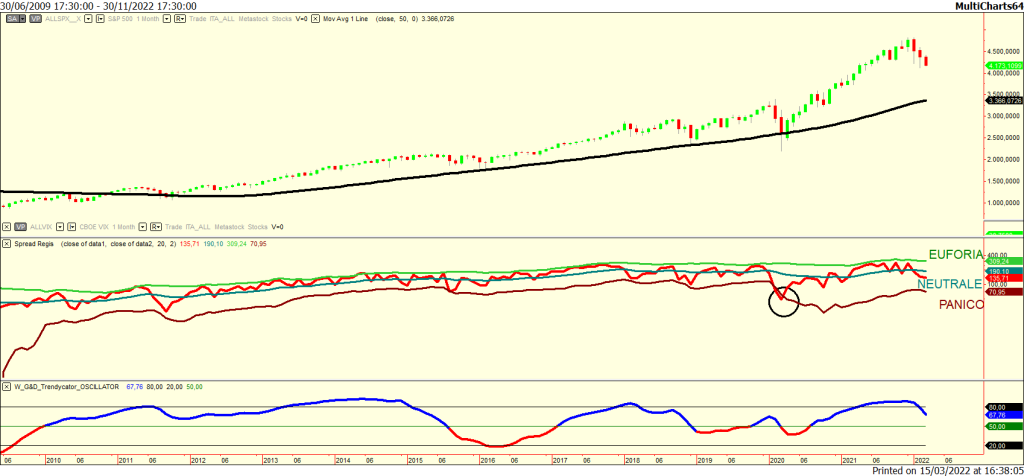Open the symbol dropdown beside ALLSPX__X
Screen dimensions: 1024x476
coord(90,19)
